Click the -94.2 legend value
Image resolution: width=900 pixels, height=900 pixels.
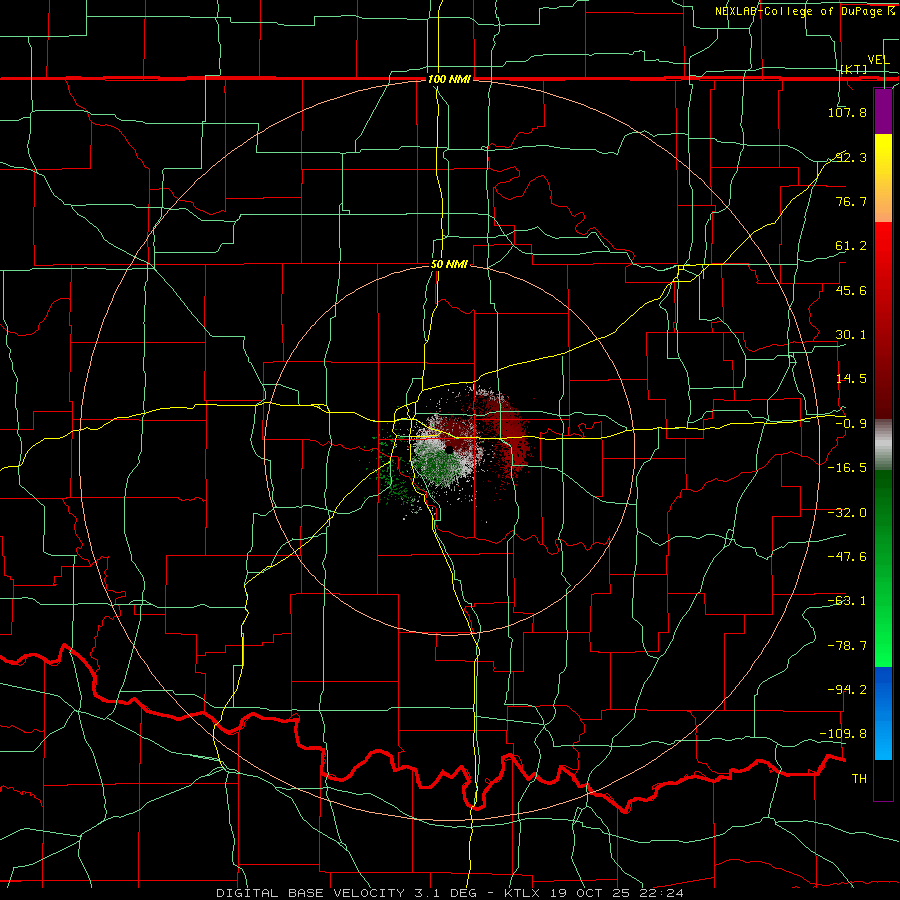(x=847, y=689)
